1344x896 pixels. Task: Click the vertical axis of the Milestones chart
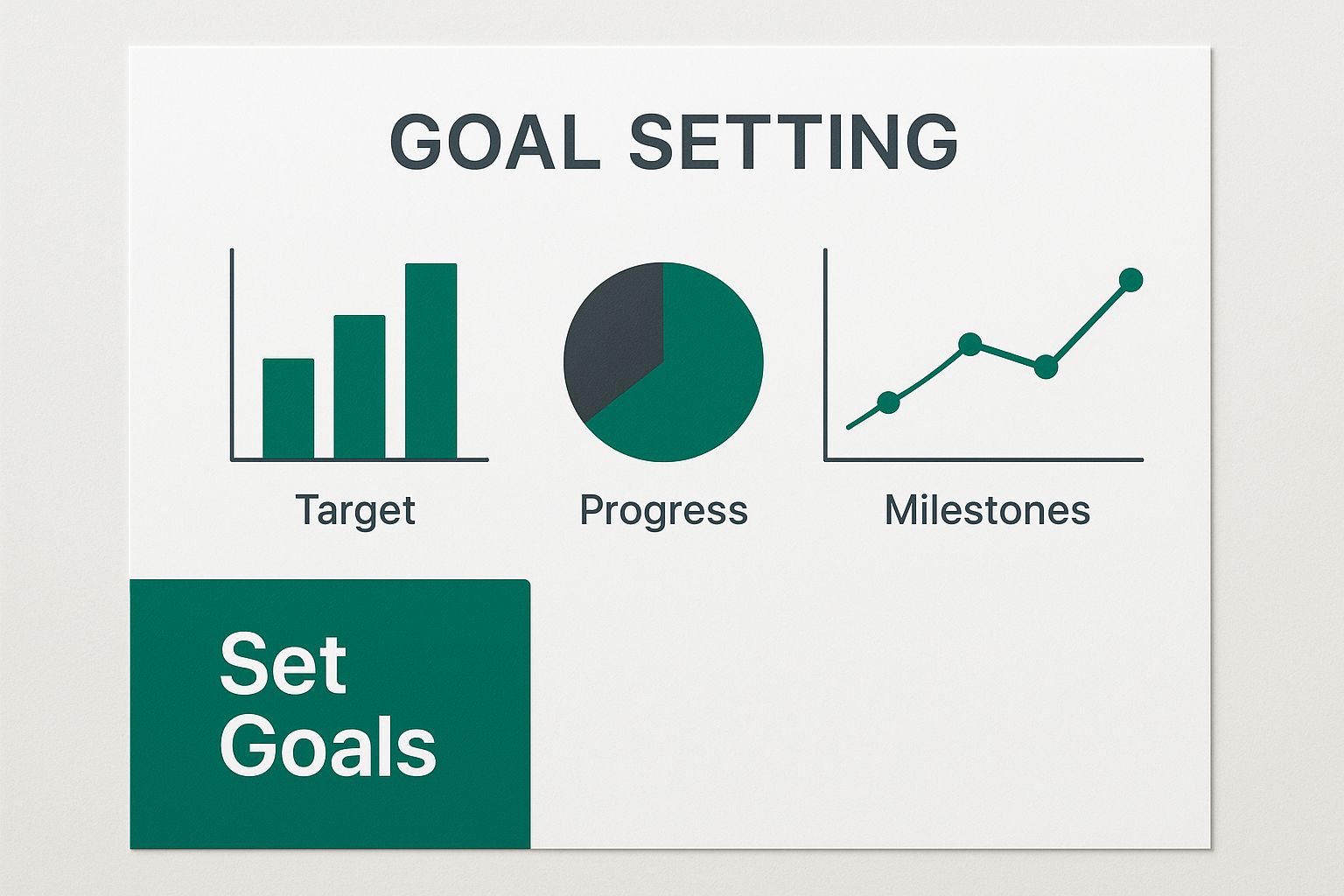coord(825,350)
